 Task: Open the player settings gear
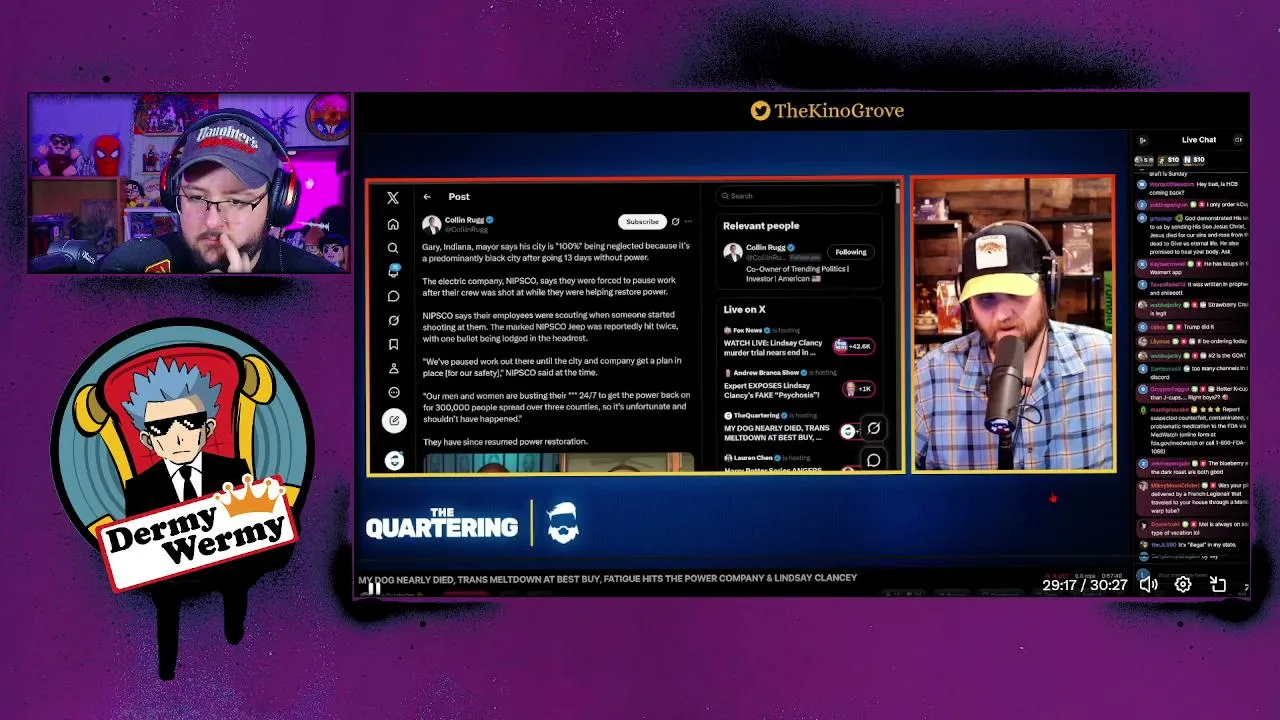pyautogui.click(x=1183, y=585)
